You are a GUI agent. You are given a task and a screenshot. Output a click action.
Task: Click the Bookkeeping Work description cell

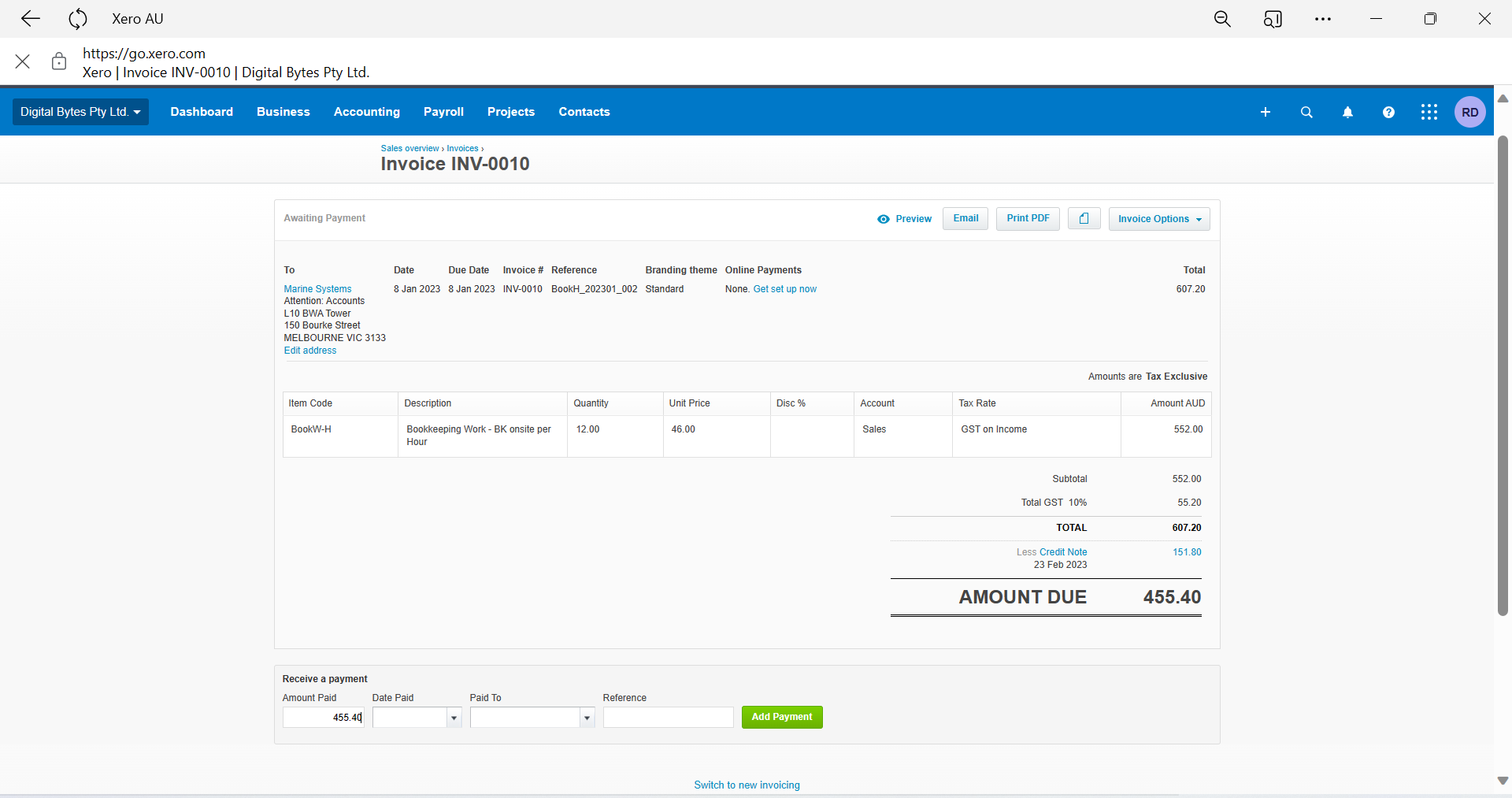483,436
